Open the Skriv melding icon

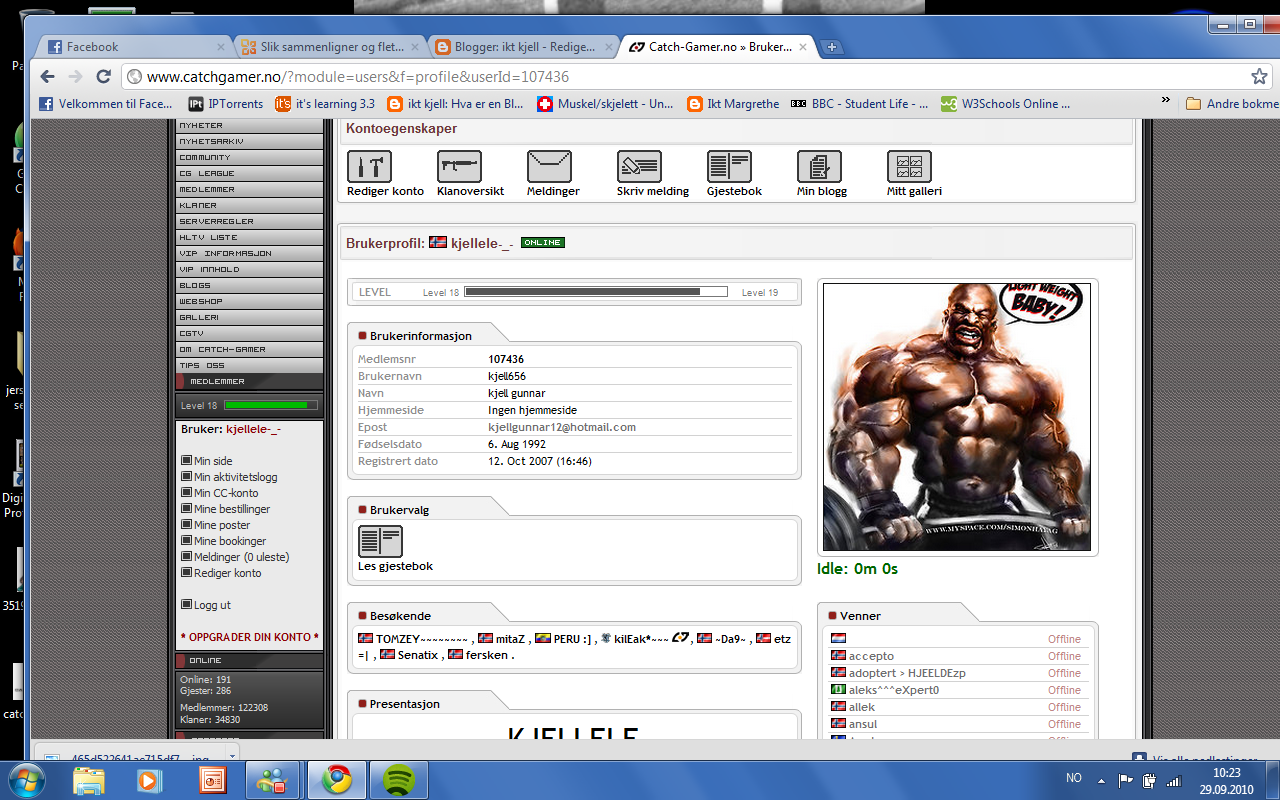point(639,166)
